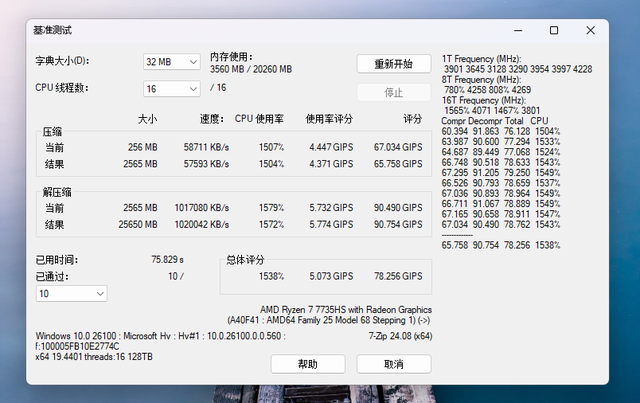Click the disabled 停止 stop button

coord(394,93)
